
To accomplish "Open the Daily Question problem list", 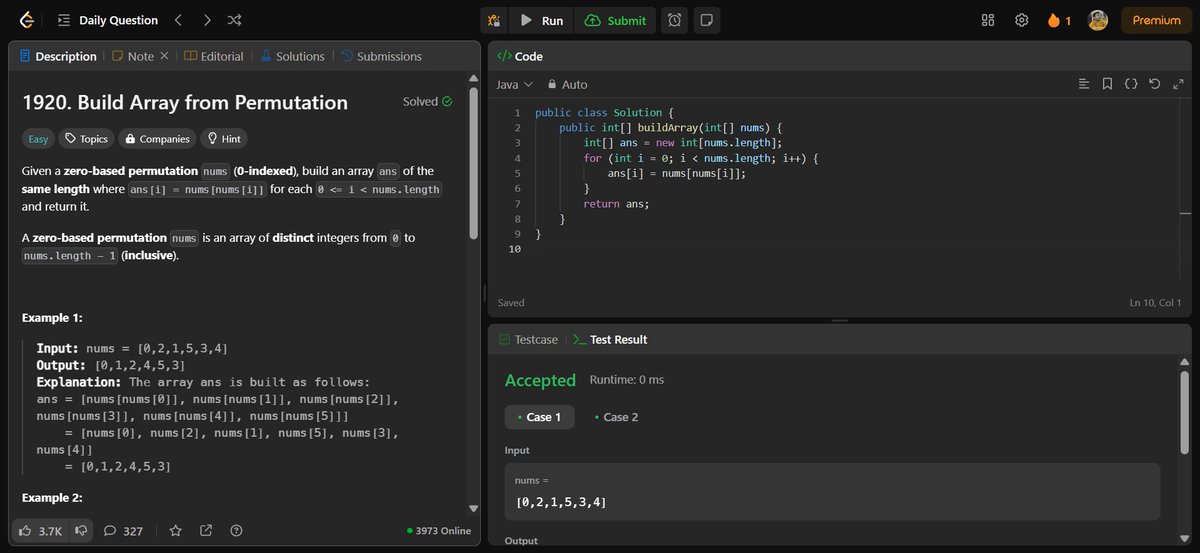I will (x=108, y=20).
